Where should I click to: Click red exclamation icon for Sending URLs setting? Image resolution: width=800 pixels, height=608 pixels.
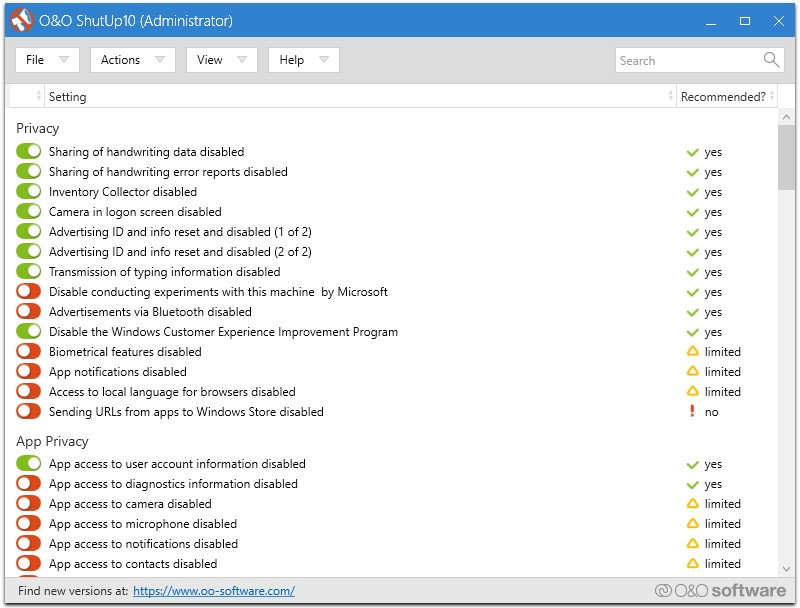point(692,411)
